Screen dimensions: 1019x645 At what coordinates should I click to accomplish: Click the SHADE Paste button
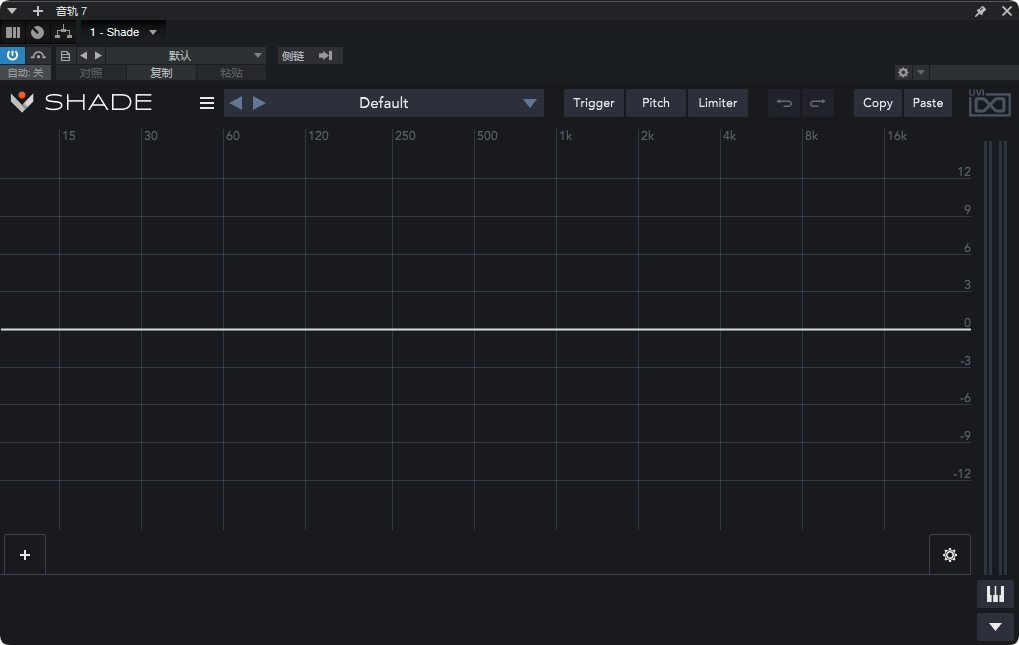tap(928, 103)
